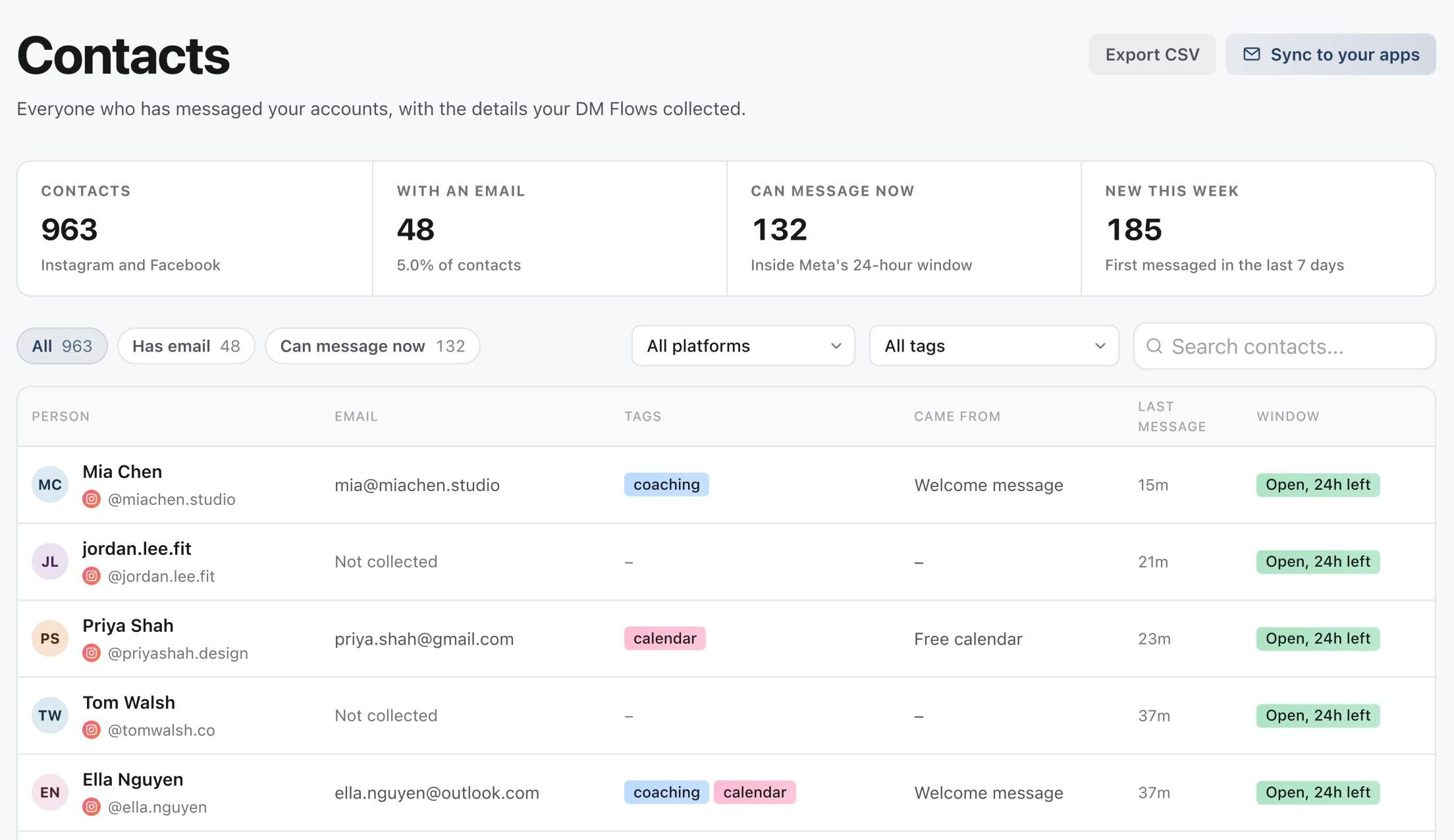The image size is (1454, 840).
Task: Click Open, 24h left badge for jordan.lee.fit
Action: point(1318,562)
